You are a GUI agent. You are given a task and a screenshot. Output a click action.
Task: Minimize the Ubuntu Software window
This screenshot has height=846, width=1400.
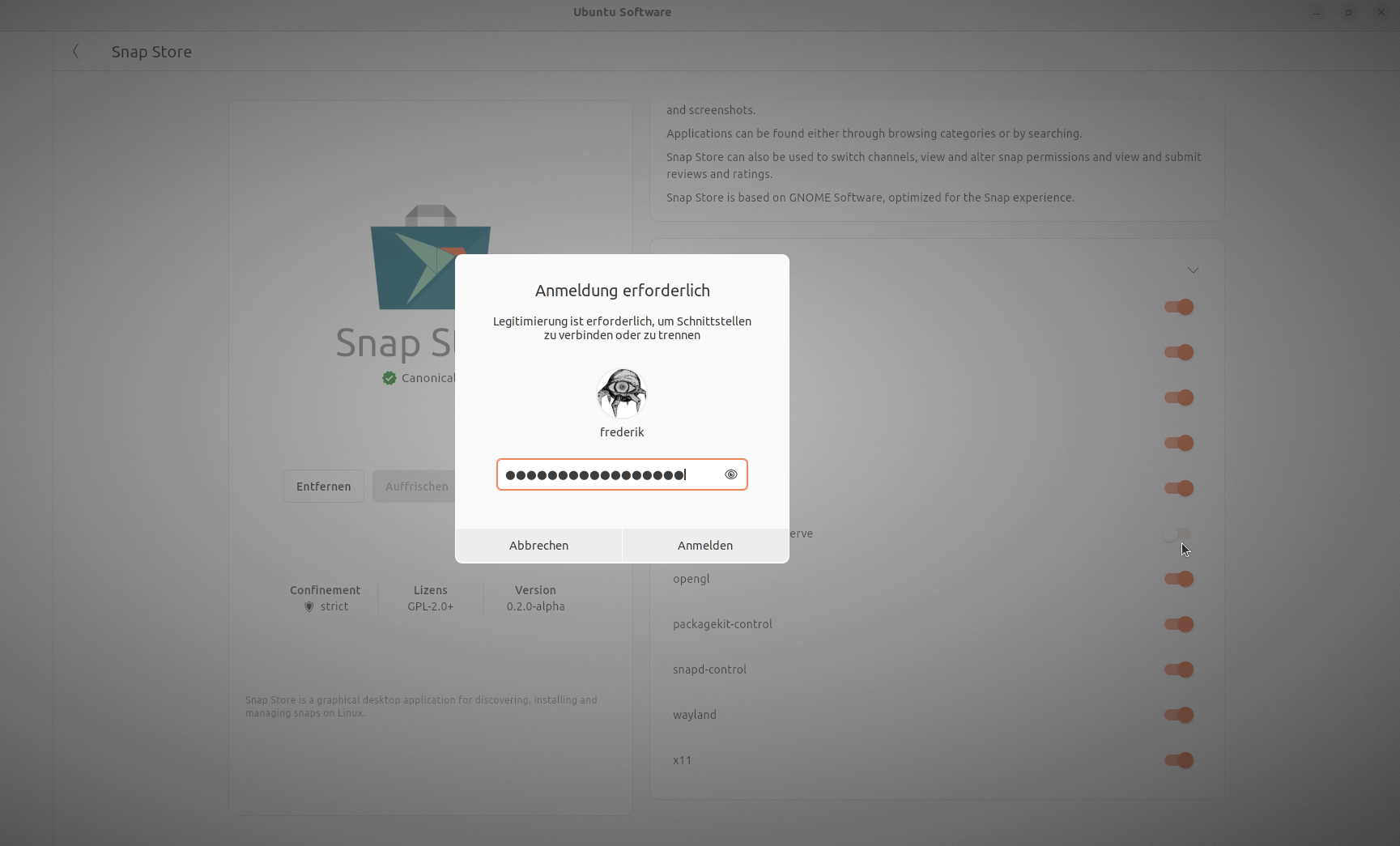1316,12
